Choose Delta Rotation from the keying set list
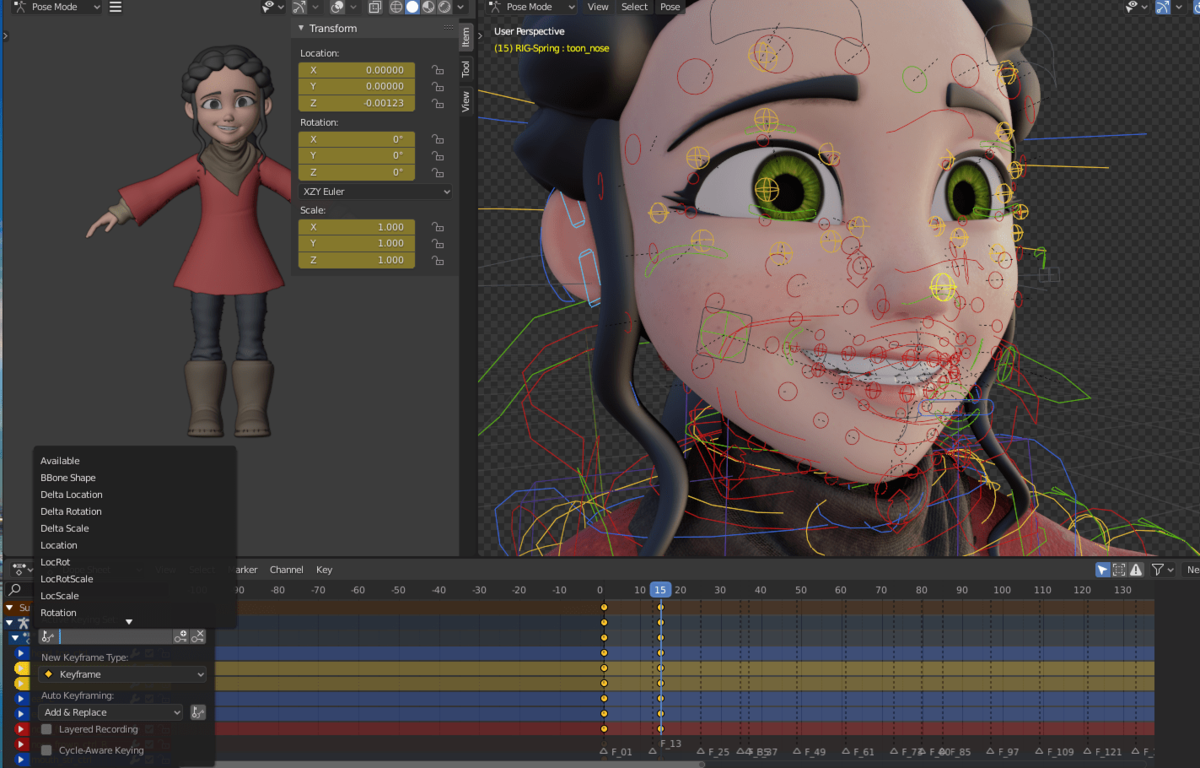 71,511
